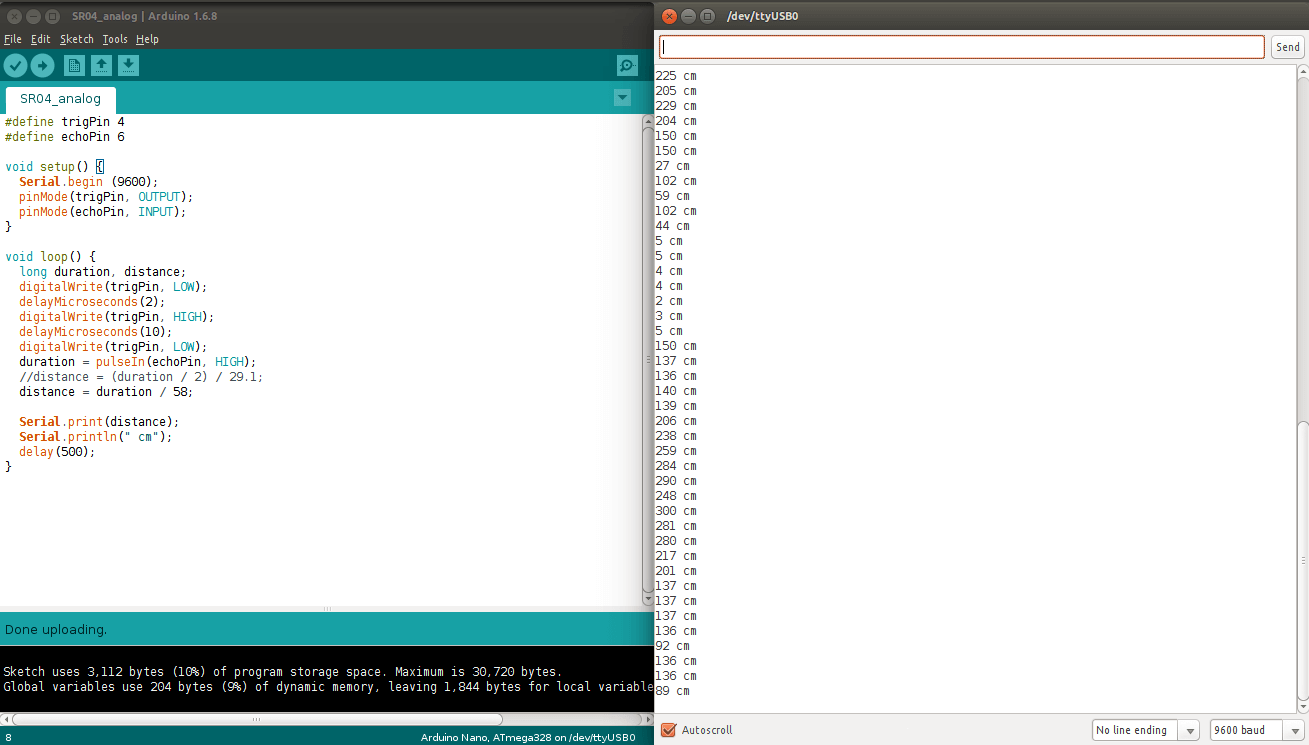Open Serial Monitor magnifier icon

click(x=627, y=66)
